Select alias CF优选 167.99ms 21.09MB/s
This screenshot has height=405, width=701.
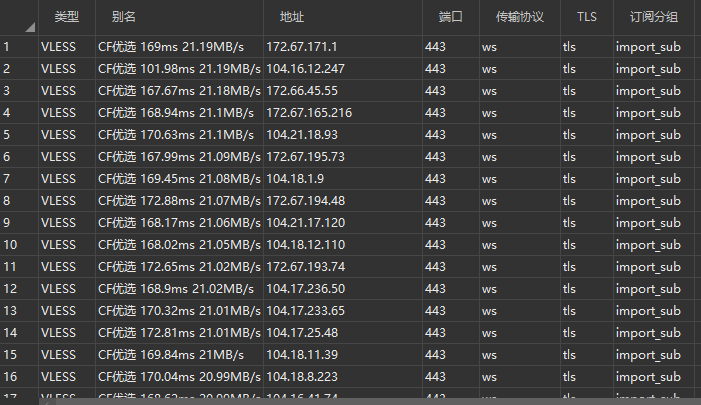179,157
